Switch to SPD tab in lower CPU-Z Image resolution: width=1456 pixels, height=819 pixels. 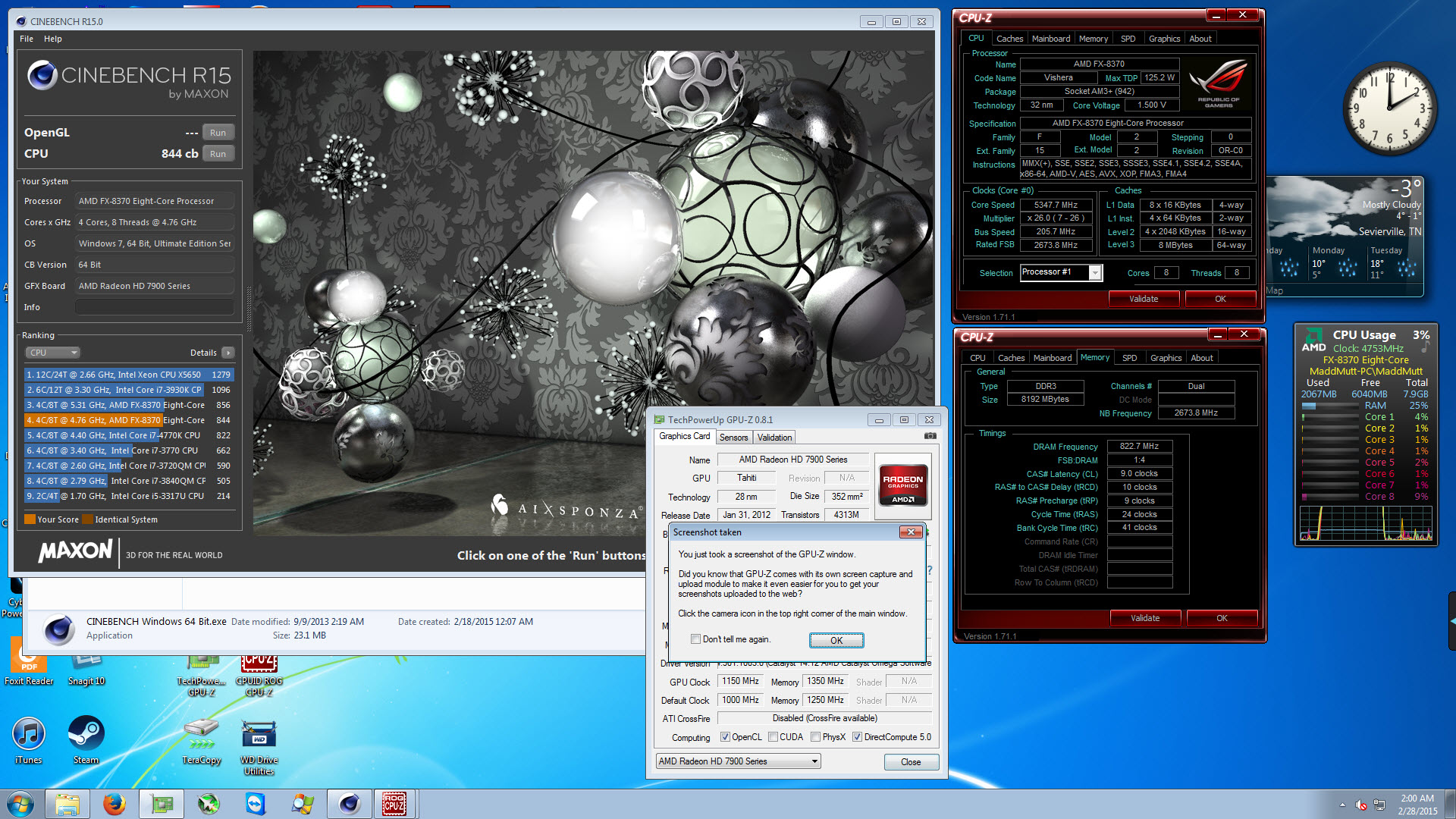click(x=1129, y=358)
